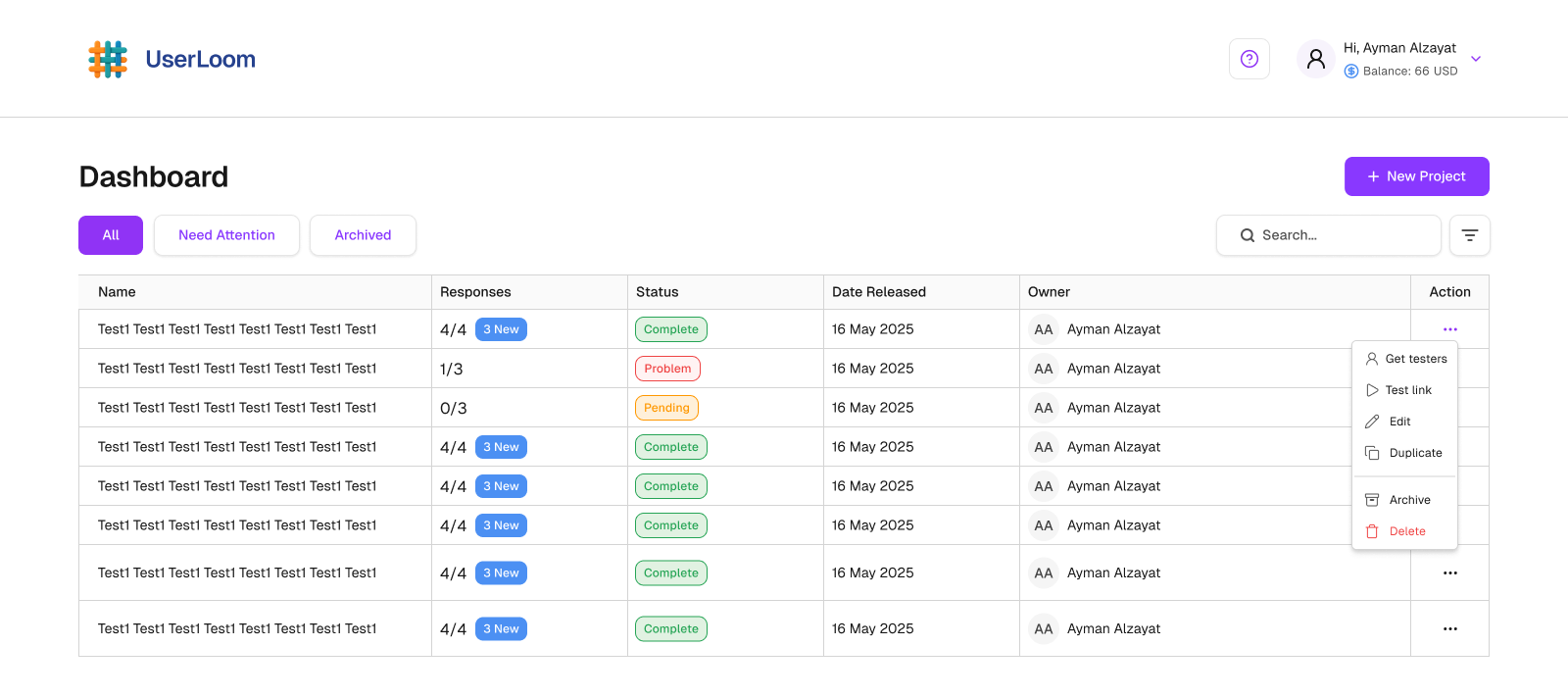Choose Delete from the action menu

(1405, 531)
